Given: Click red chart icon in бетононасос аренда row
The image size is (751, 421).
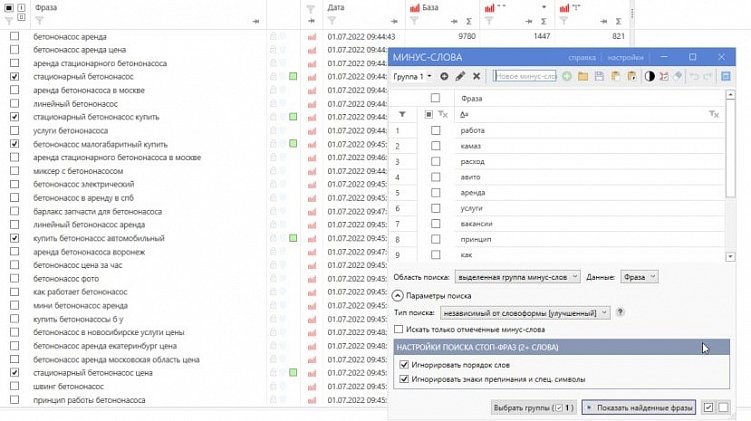Looking at the screenshot, I should click(x=312, y=37).
